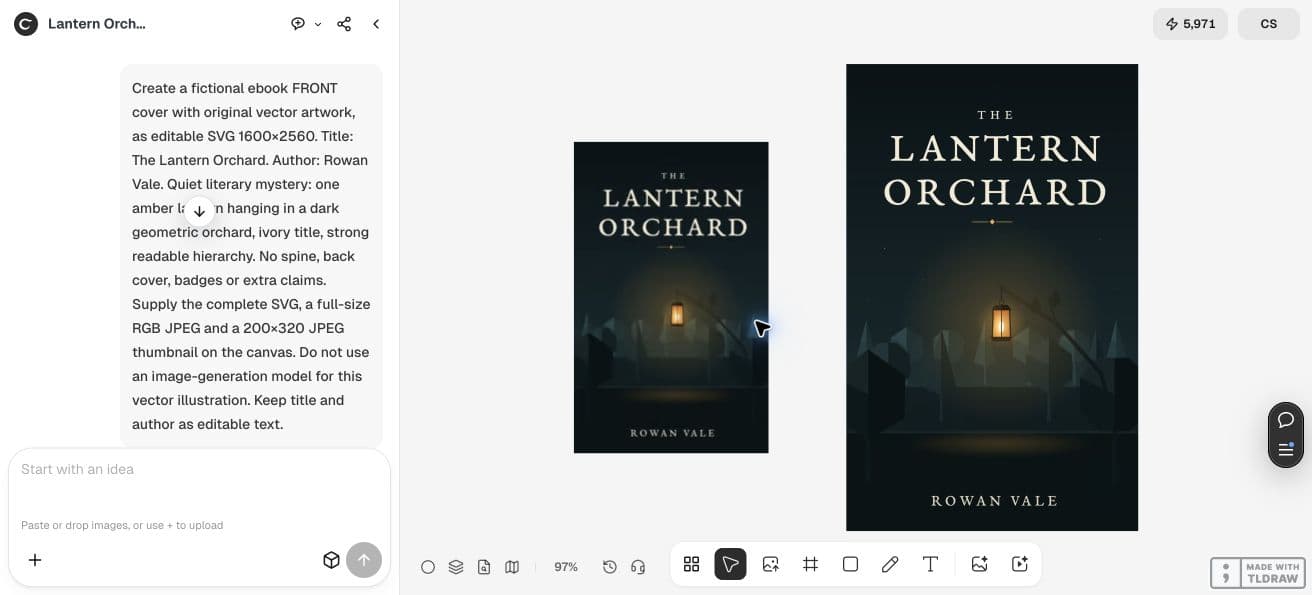Open the 97% zoom level control
The width and height of the screenshot is (1312, 595).
pos(566,567)
